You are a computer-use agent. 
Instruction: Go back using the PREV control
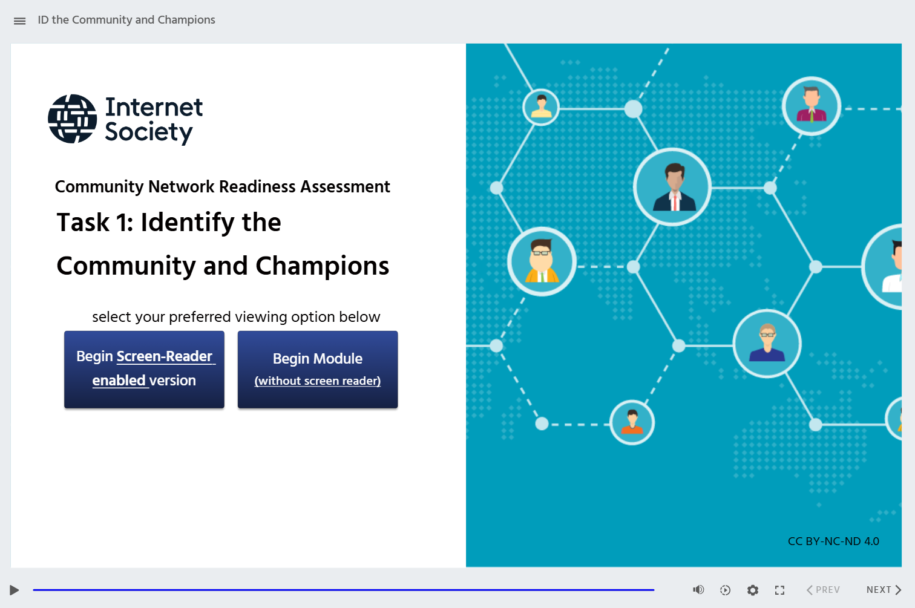(x=822, y=589)
